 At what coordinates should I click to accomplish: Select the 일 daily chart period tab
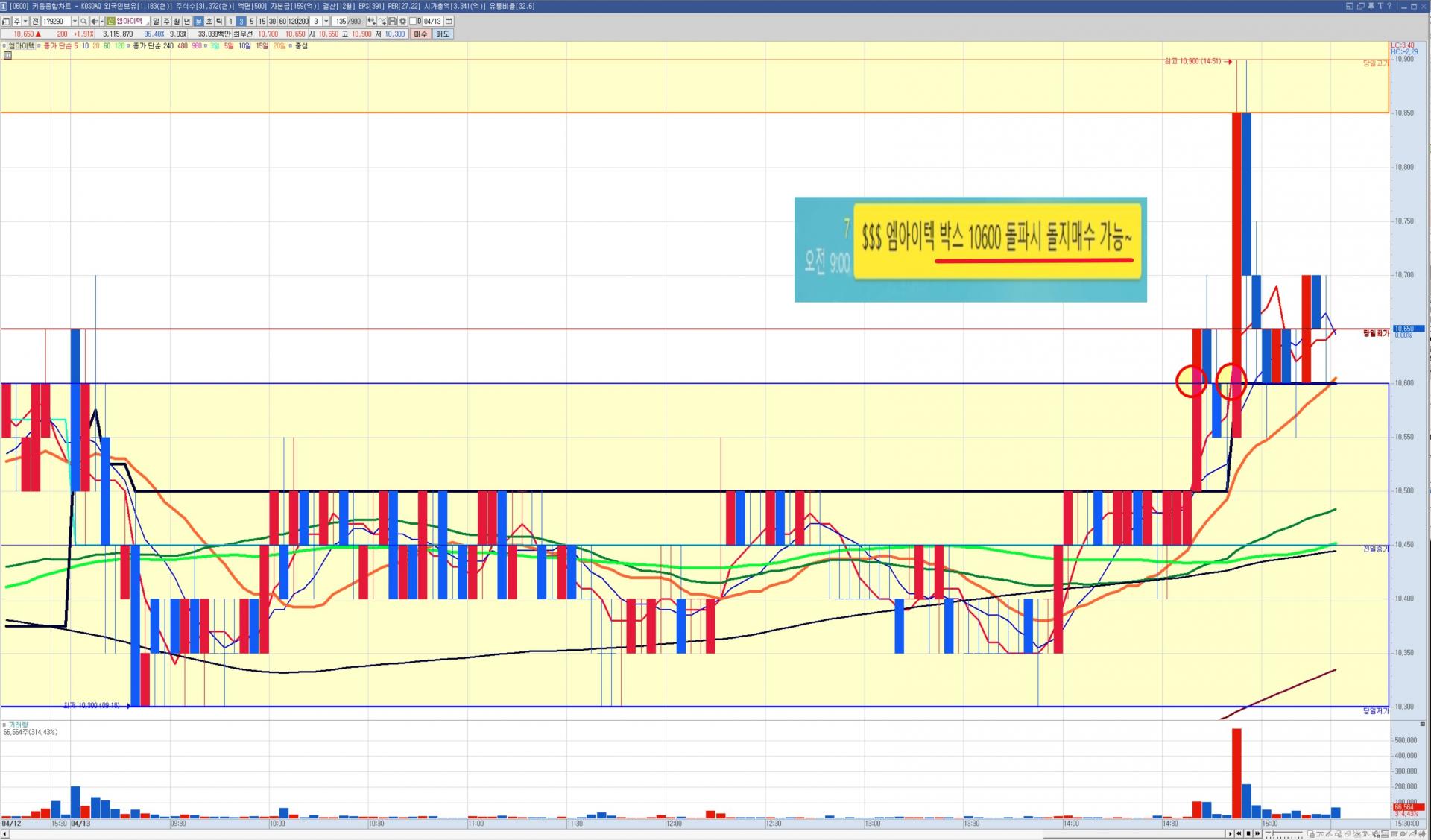pyautogui.click(x=156, y=22)
